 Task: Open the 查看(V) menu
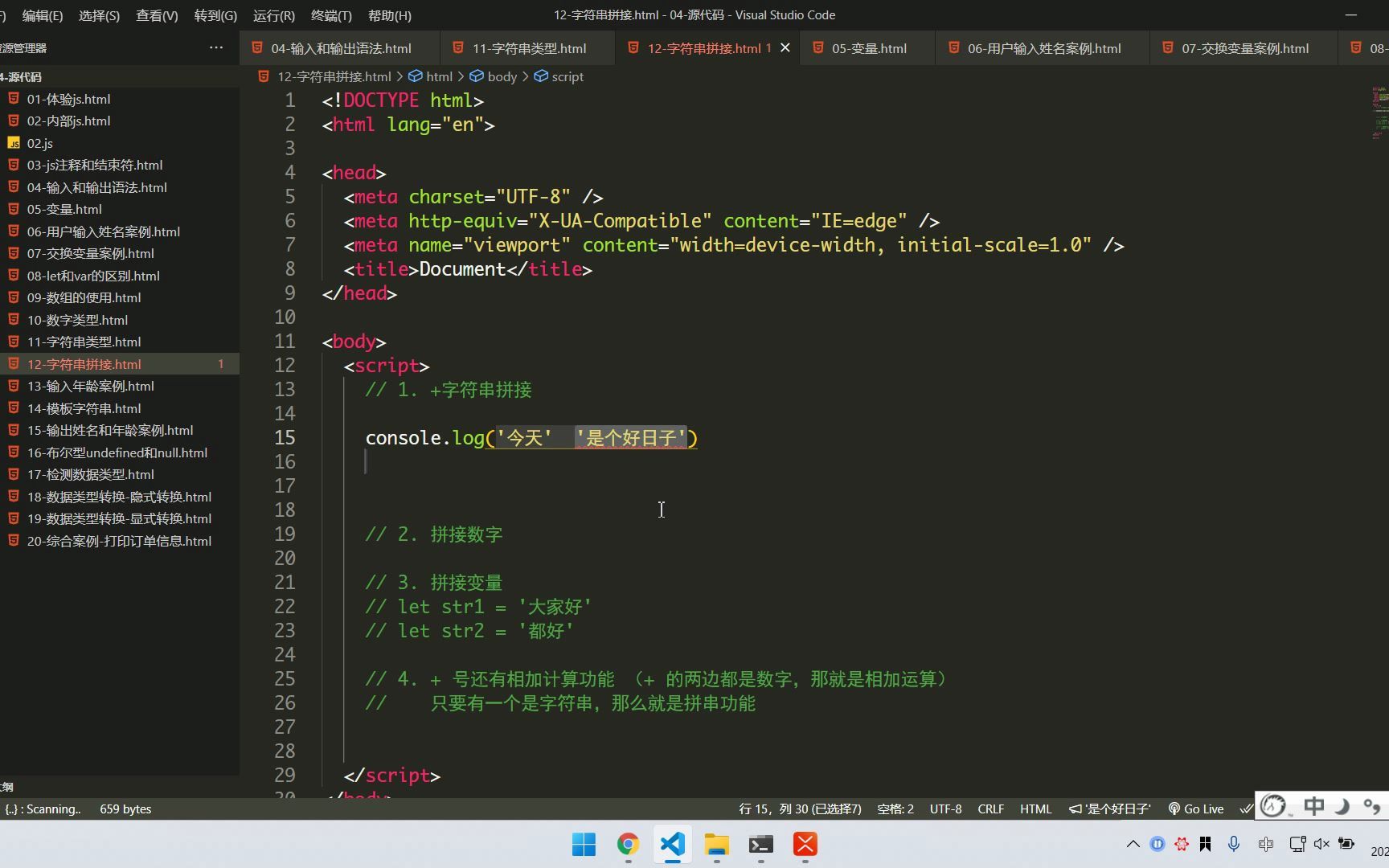pos(157,15)
